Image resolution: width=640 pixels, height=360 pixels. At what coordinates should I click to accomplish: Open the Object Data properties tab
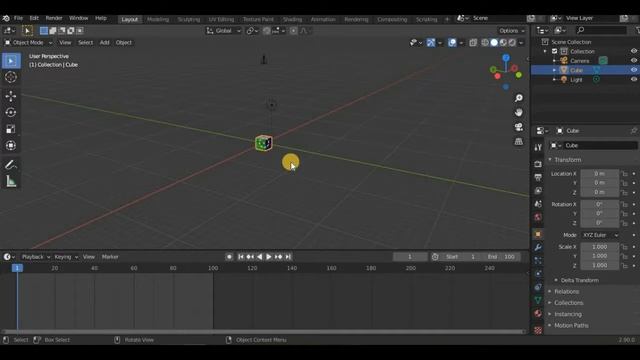(x=538, y=300)
